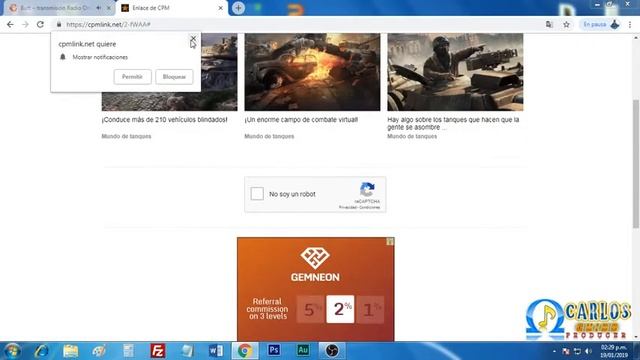Close the first browser tab
The width and height of the screenshot is (640, 360).
pyautogui.click(x=109, y=8)
